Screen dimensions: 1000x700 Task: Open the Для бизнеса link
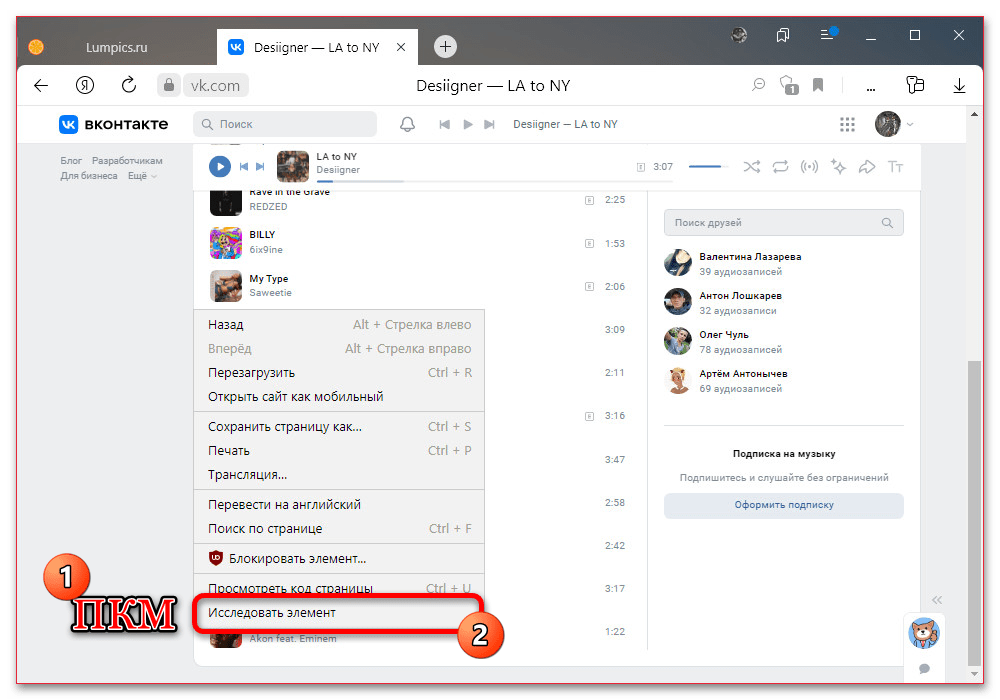point(89,175)
